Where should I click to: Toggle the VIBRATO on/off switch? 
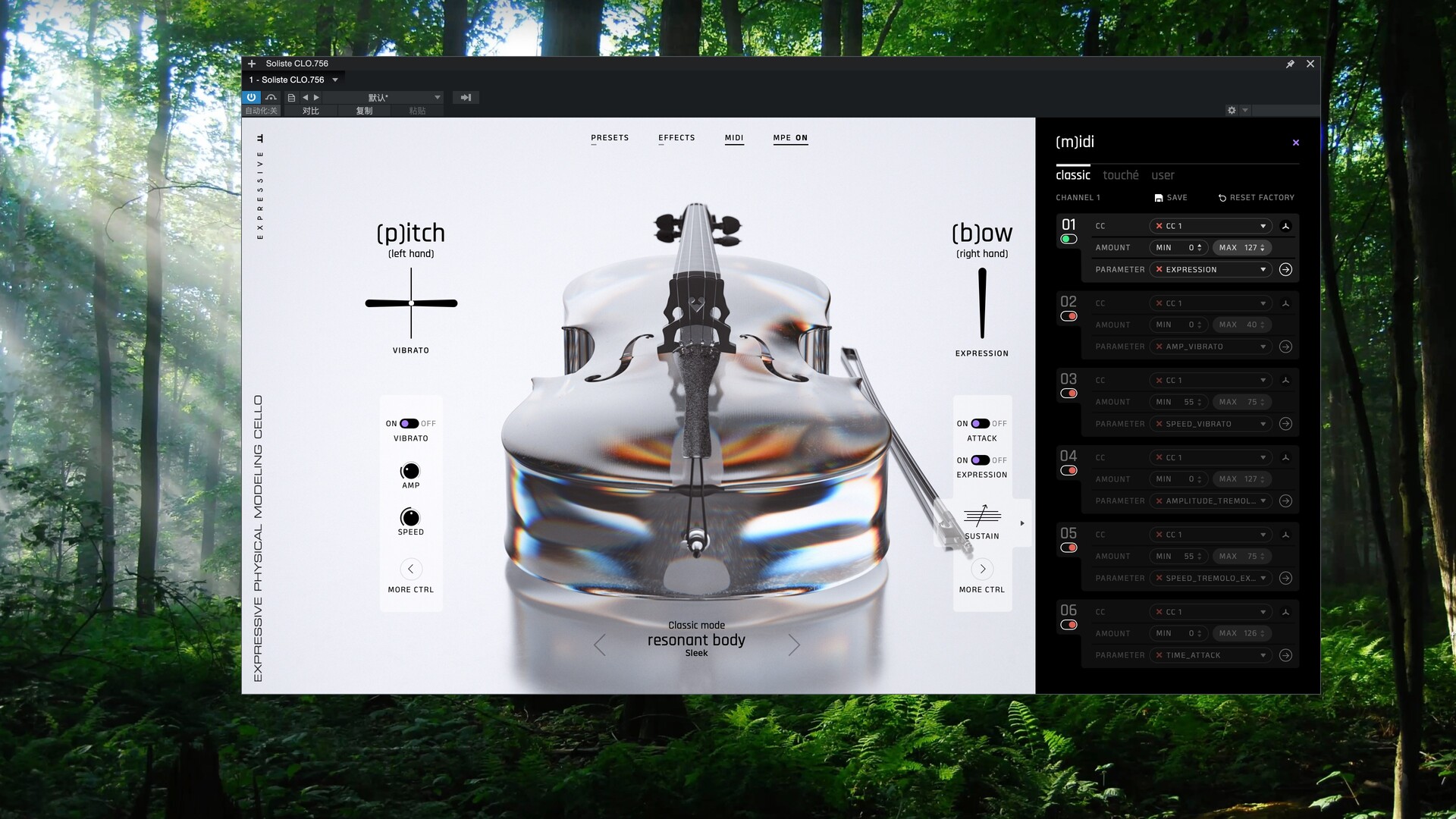point(409,423)
